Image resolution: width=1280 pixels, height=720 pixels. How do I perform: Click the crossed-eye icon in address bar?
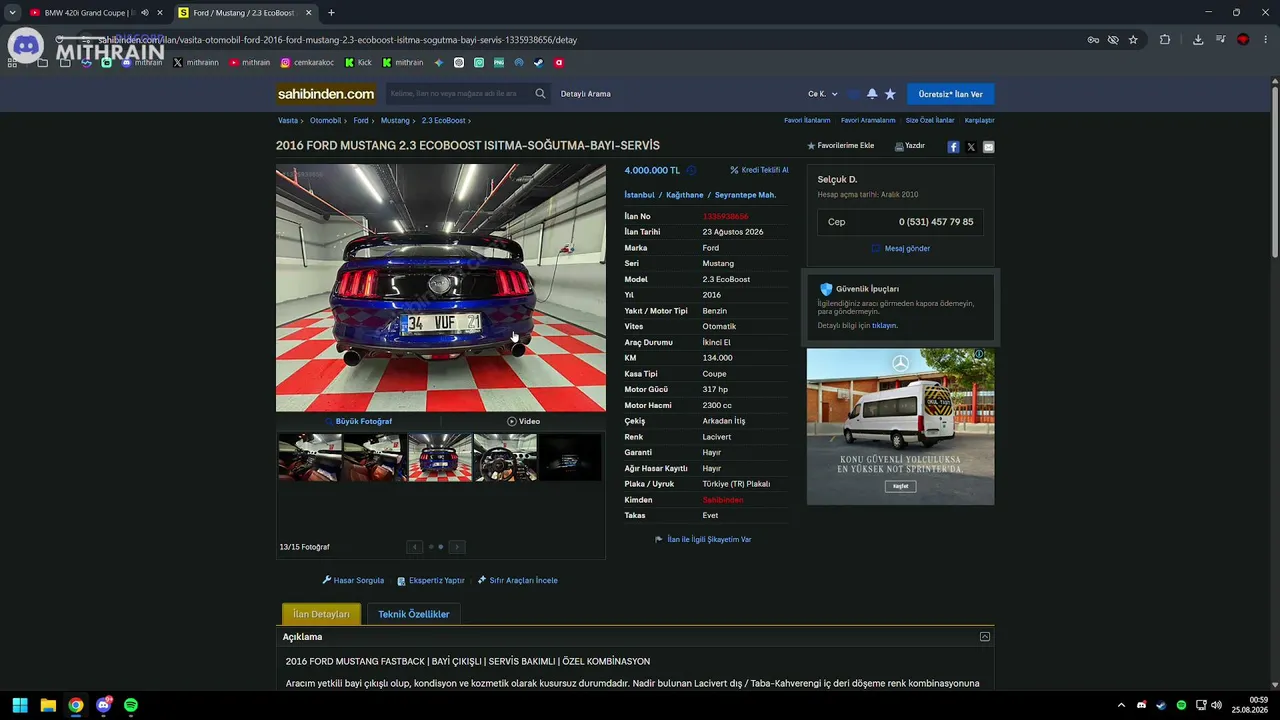coord(1113,40)
